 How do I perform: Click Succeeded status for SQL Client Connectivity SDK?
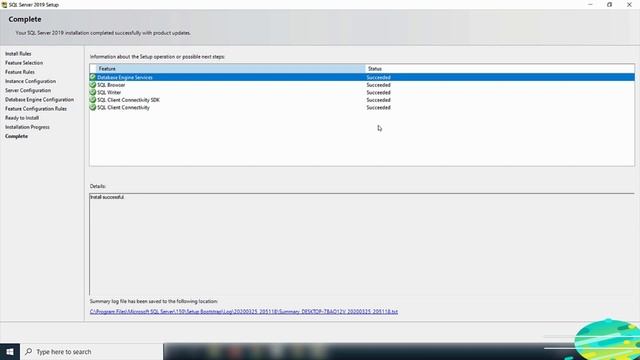pyautogui.click(x=378, y=100)
